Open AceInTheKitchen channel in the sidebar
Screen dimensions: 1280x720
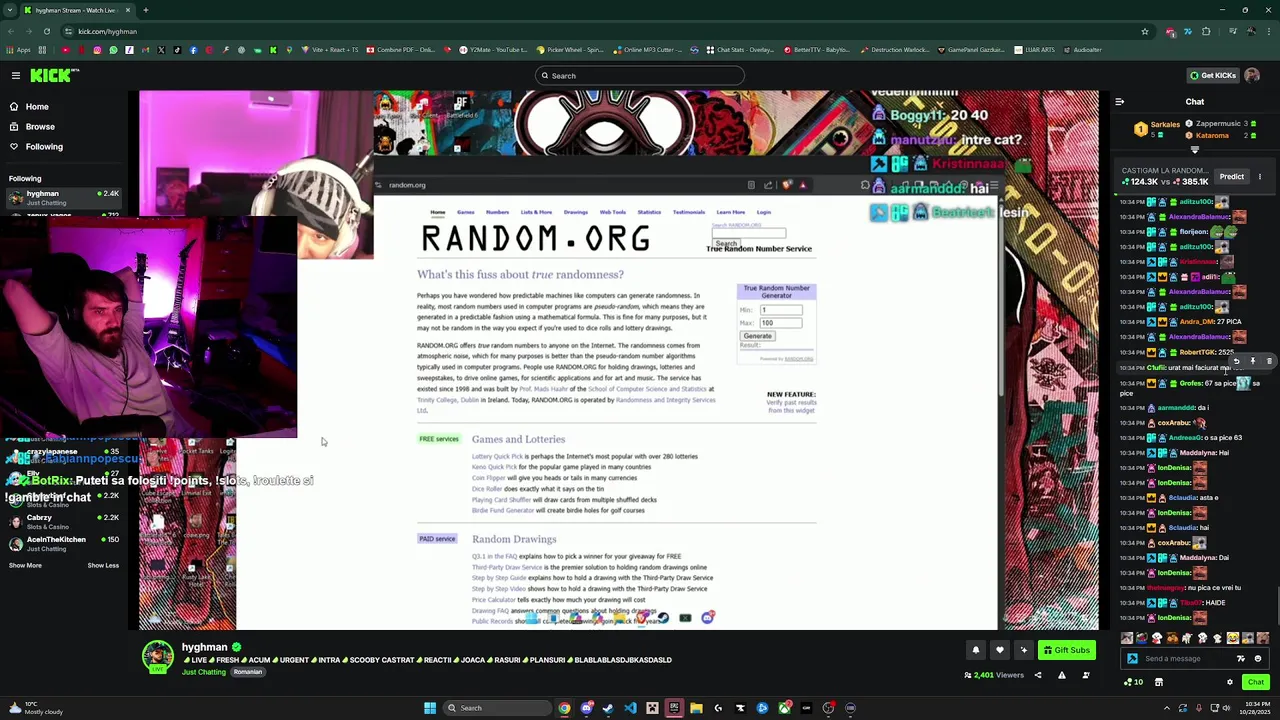[62, 544]
